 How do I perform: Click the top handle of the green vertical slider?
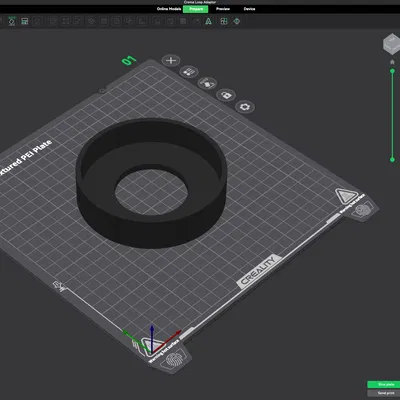click(392, 71)
